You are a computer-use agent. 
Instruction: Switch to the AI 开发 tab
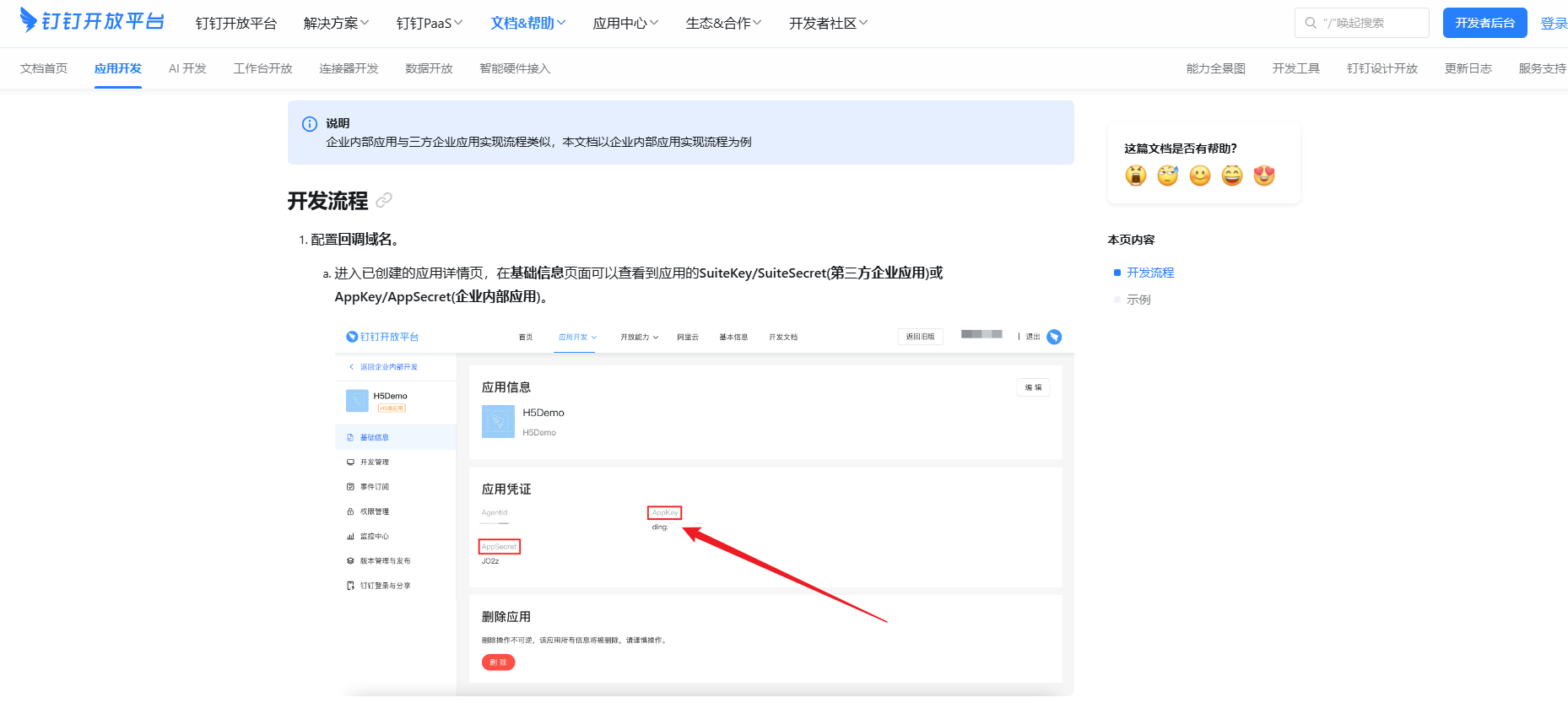[187, 68]
